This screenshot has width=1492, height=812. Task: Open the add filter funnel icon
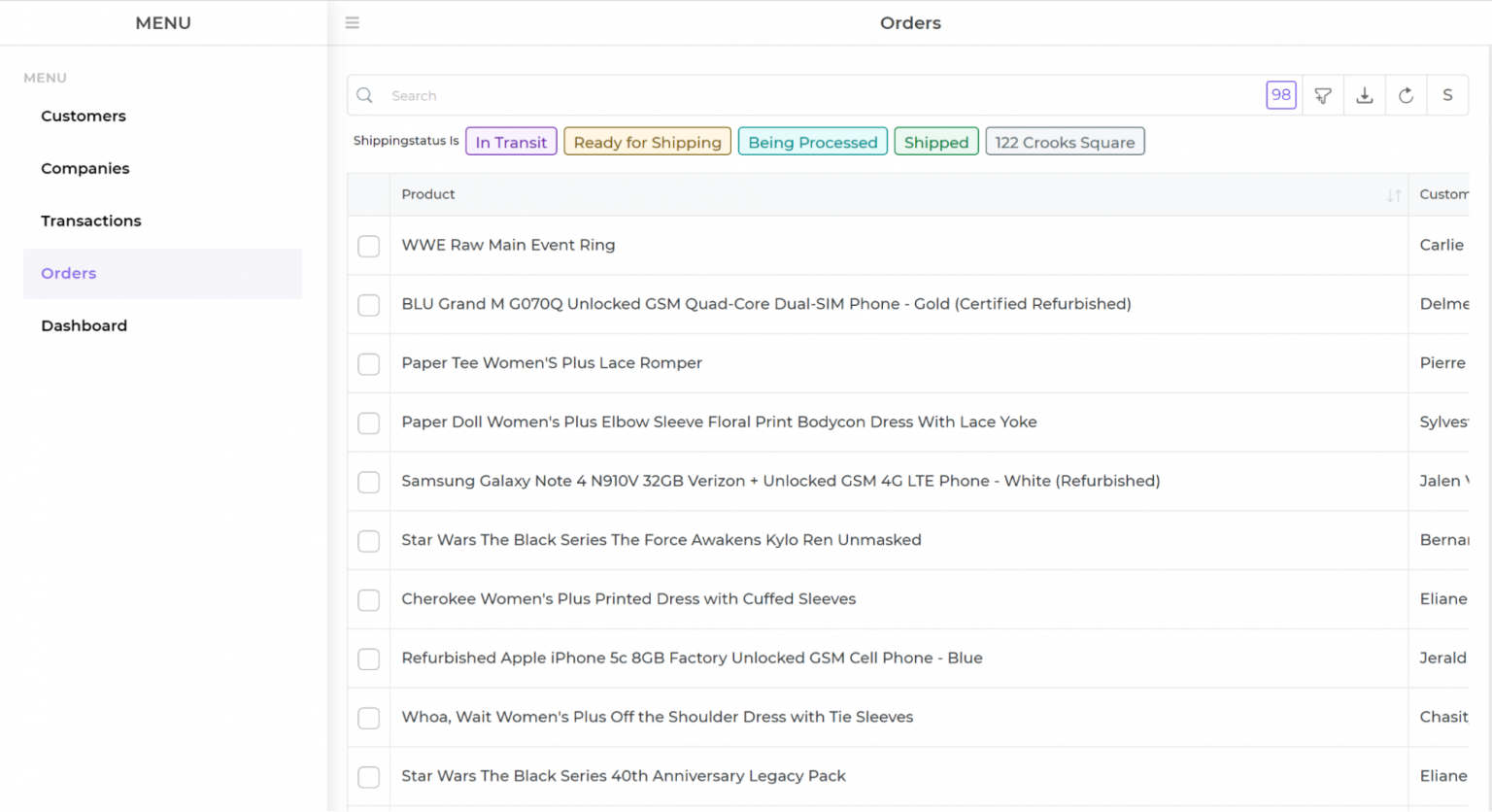coord(1323,94)
